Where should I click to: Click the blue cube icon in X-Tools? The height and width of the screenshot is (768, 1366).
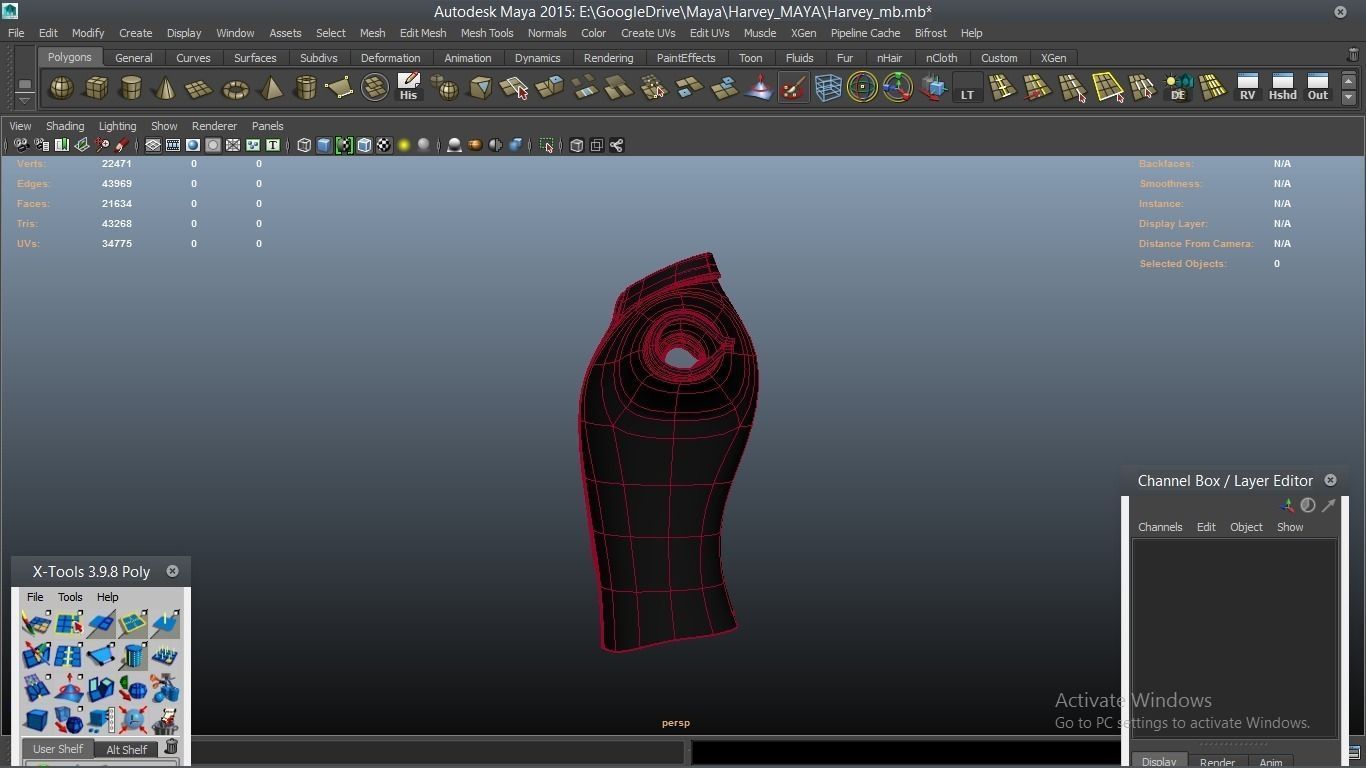coord(36,719)
